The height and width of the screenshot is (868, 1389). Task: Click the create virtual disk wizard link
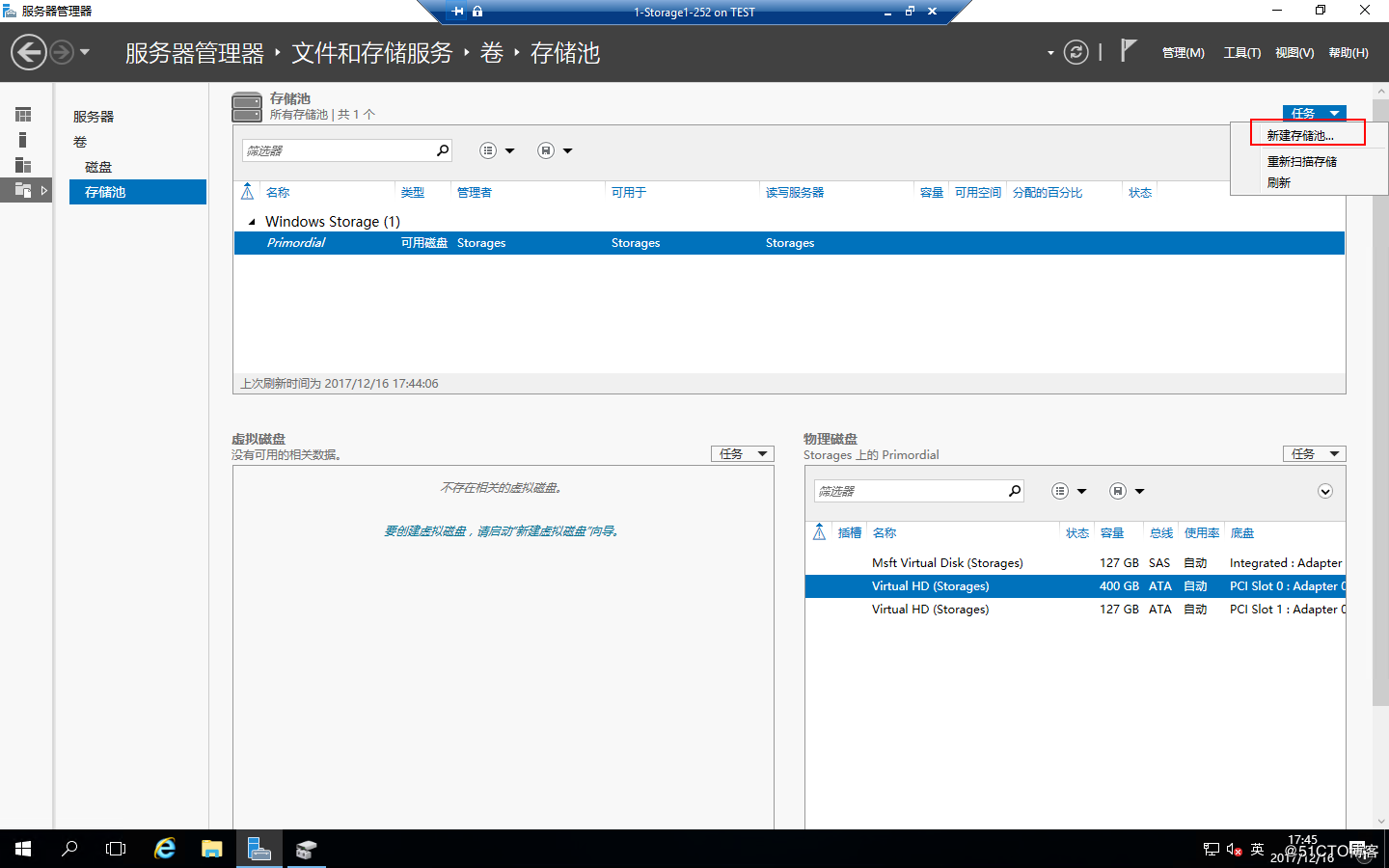tap(501, 531)
